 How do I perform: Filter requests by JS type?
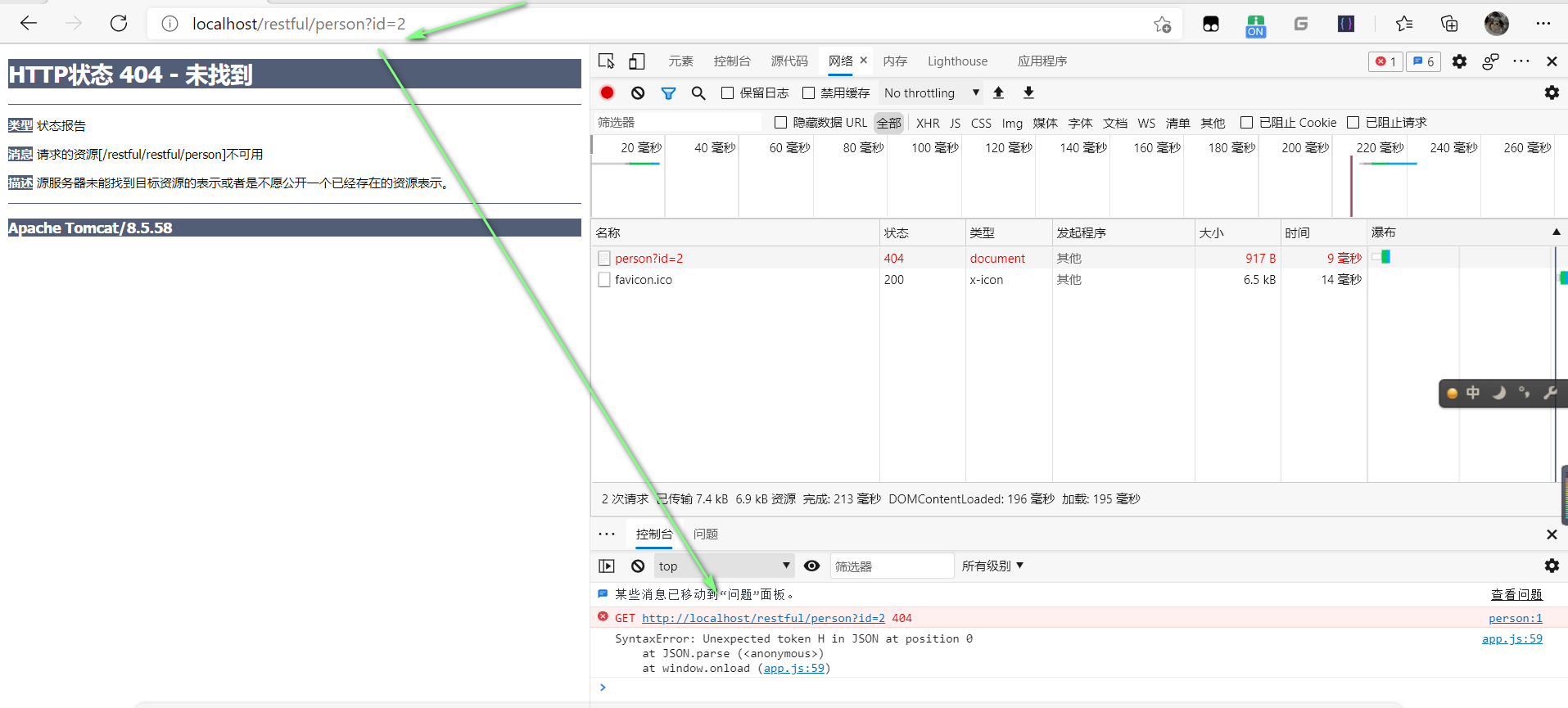pos(955,123)
